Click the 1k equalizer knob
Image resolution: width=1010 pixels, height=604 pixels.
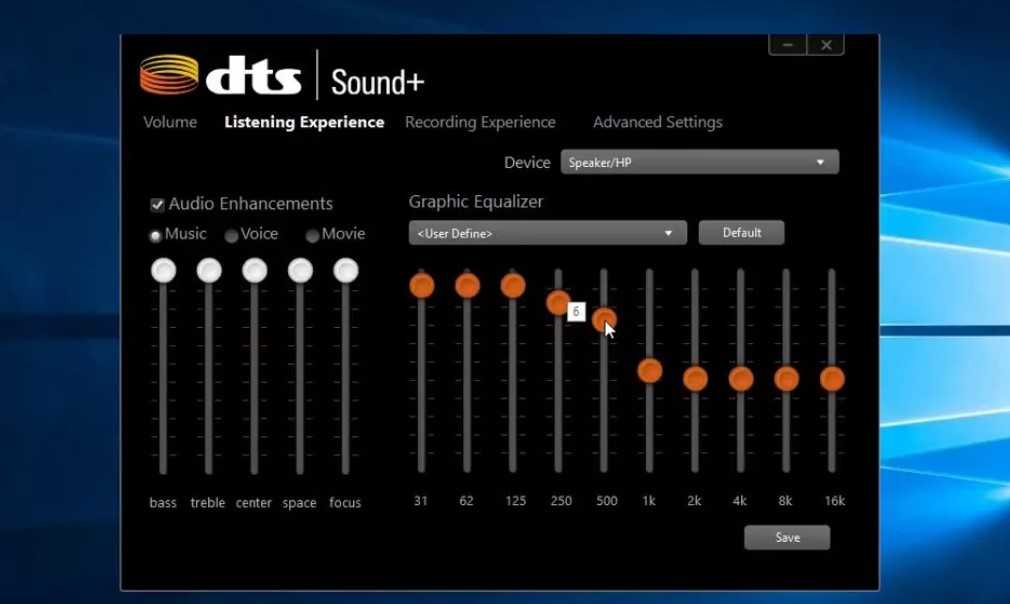click(x=650, y=371)
